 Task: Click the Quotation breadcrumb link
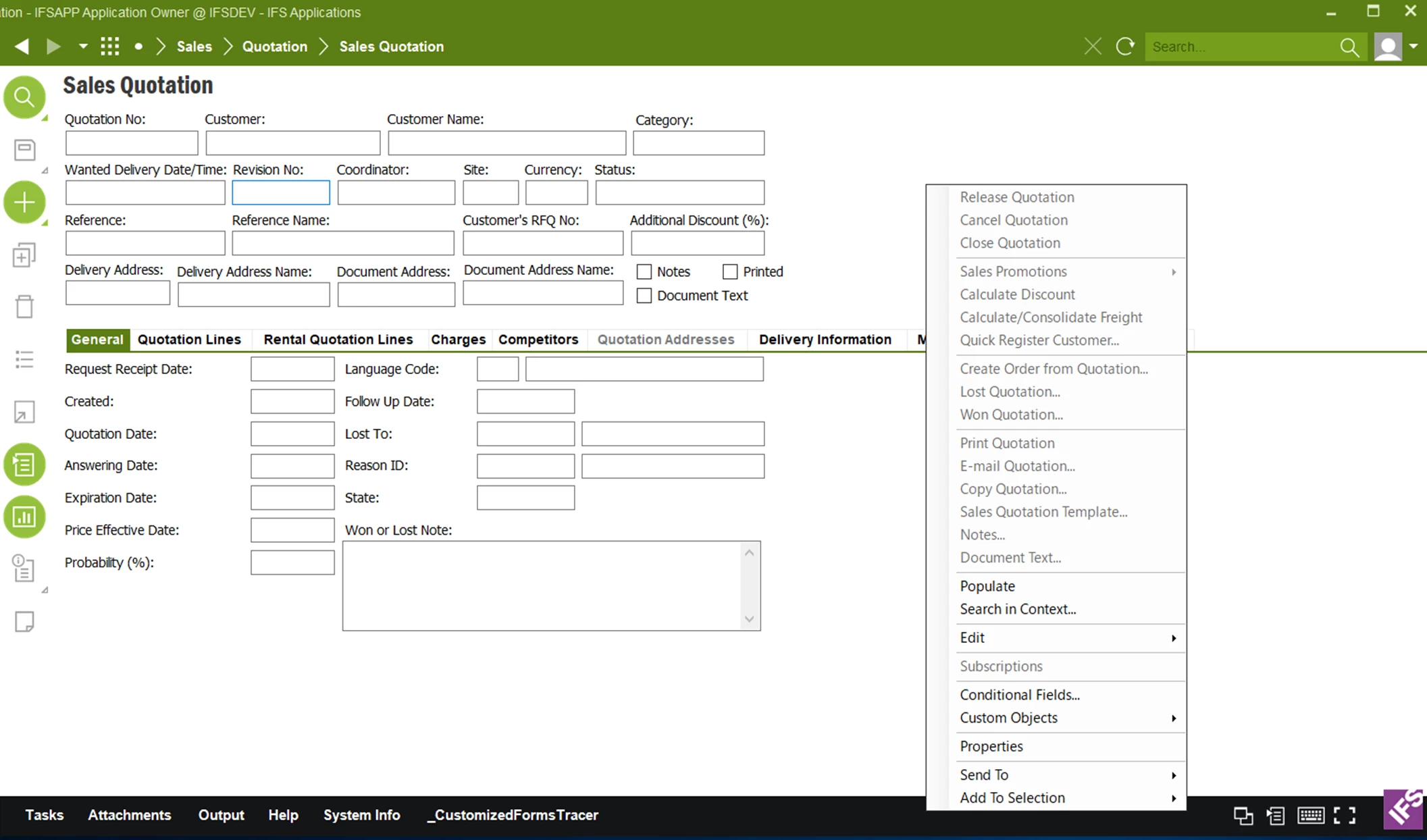pos(275,47)
